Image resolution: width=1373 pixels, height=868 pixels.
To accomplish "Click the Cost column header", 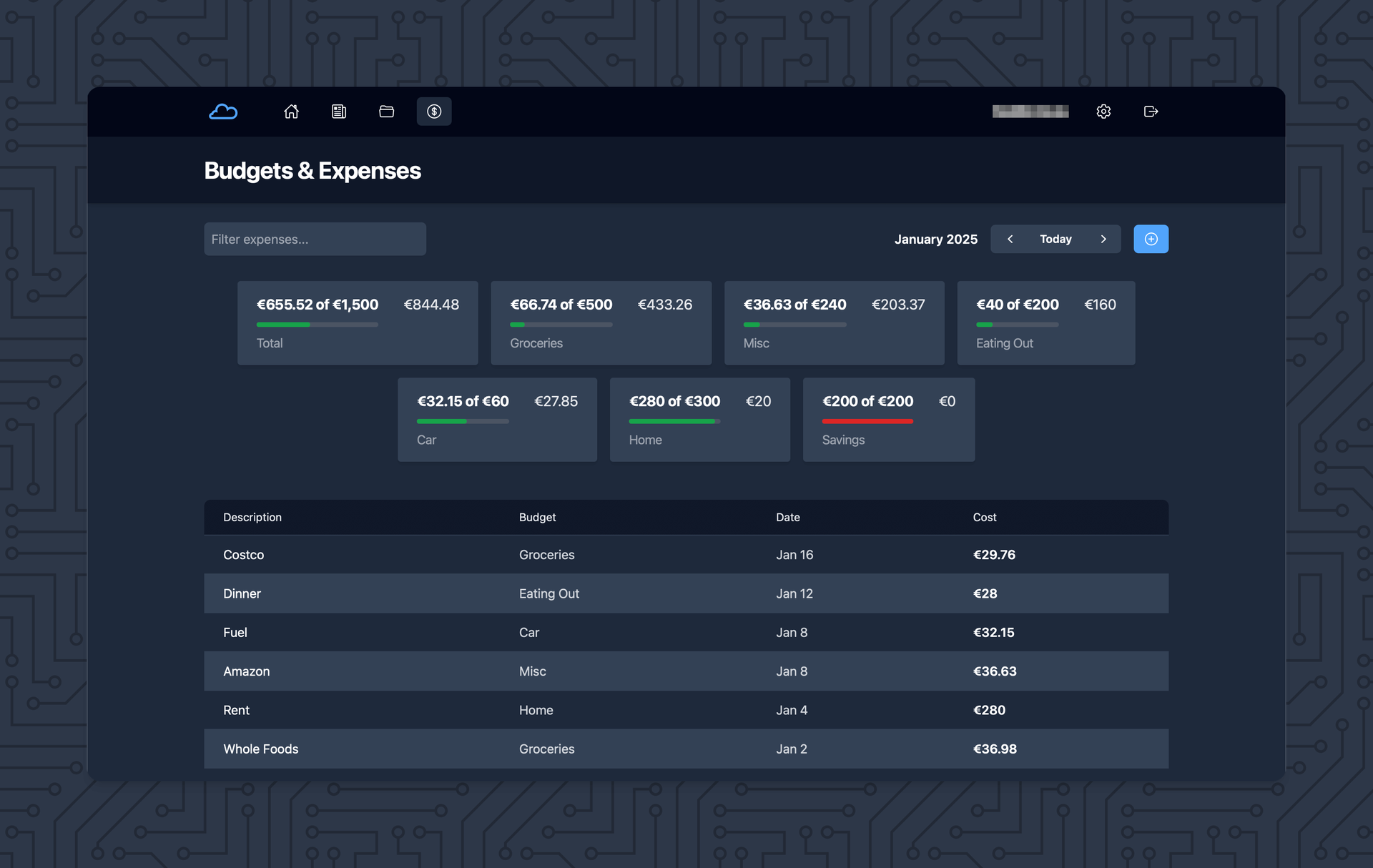I will [984, 517].
